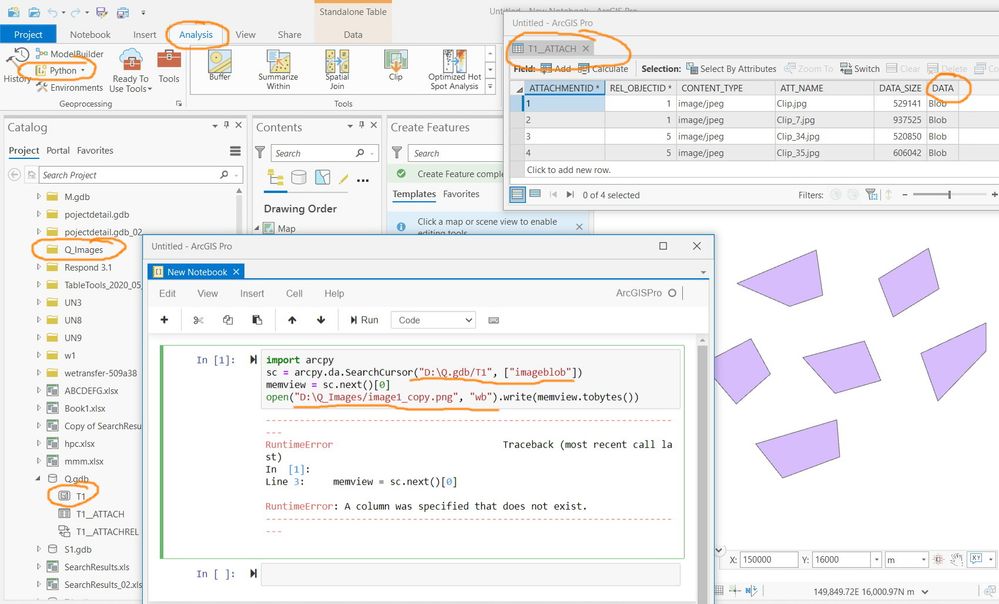Open the notebook Cell menu
999x604 pixels.
(294, 293)
